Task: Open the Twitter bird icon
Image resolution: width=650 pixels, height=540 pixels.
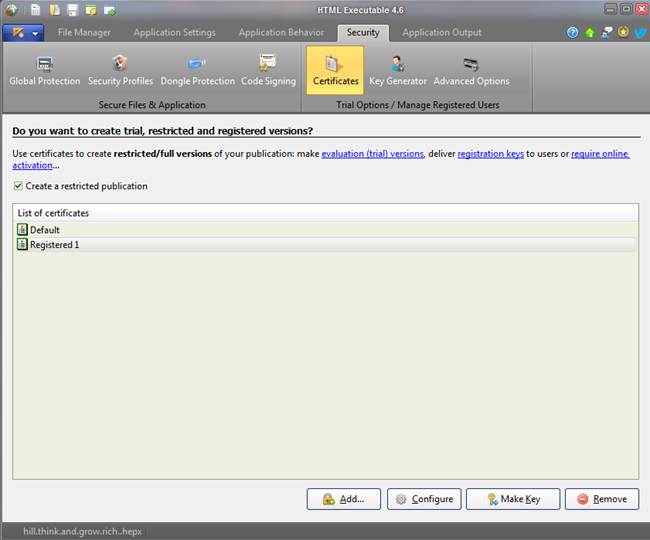Action: (x=640, y=32)
